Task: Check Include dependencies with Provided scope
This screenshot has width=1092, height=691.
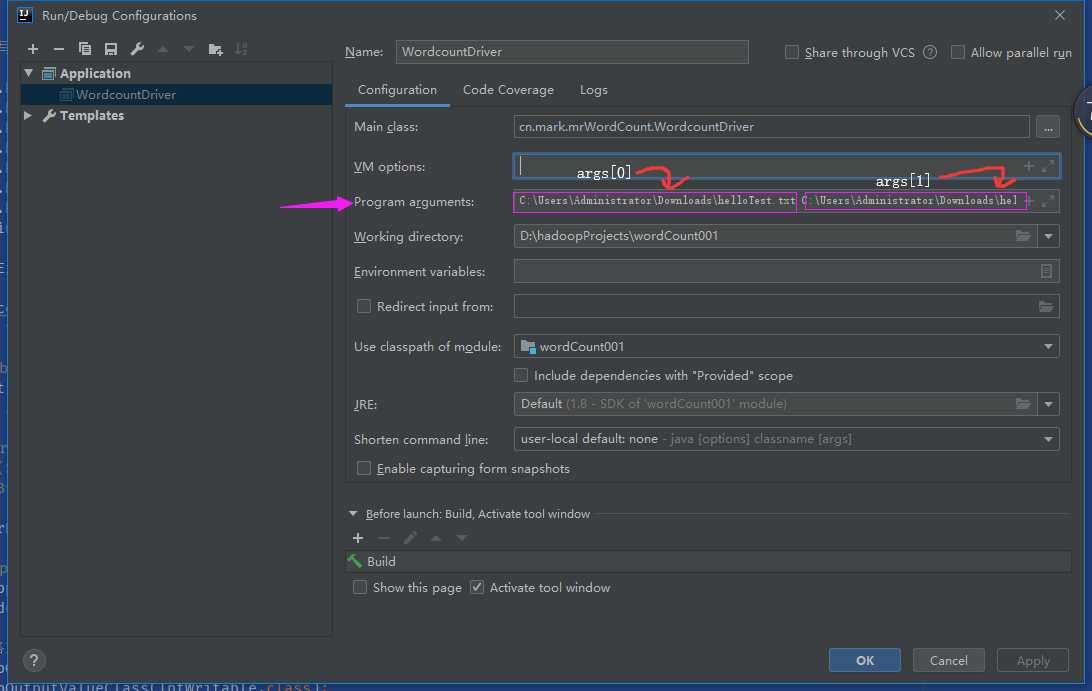Action: click(x=521, y=375)
